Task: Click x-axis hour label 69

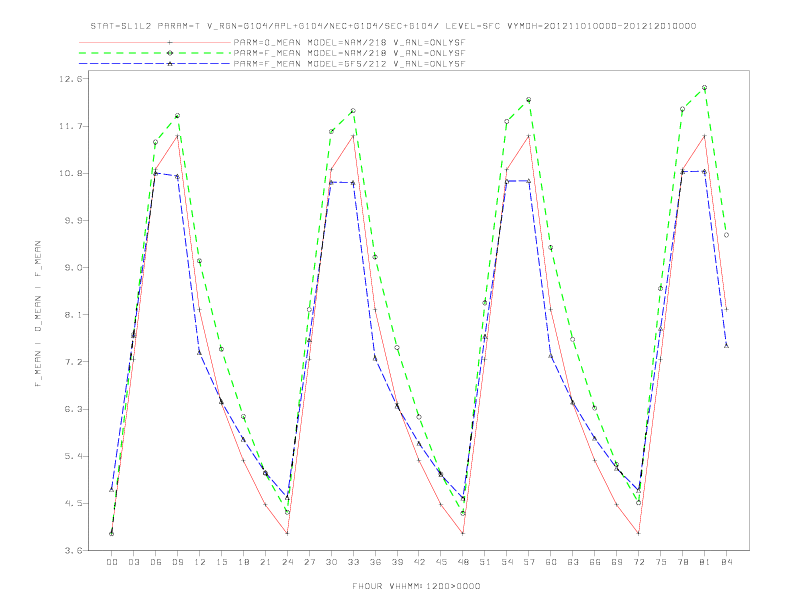Action: tap(617, 562)
